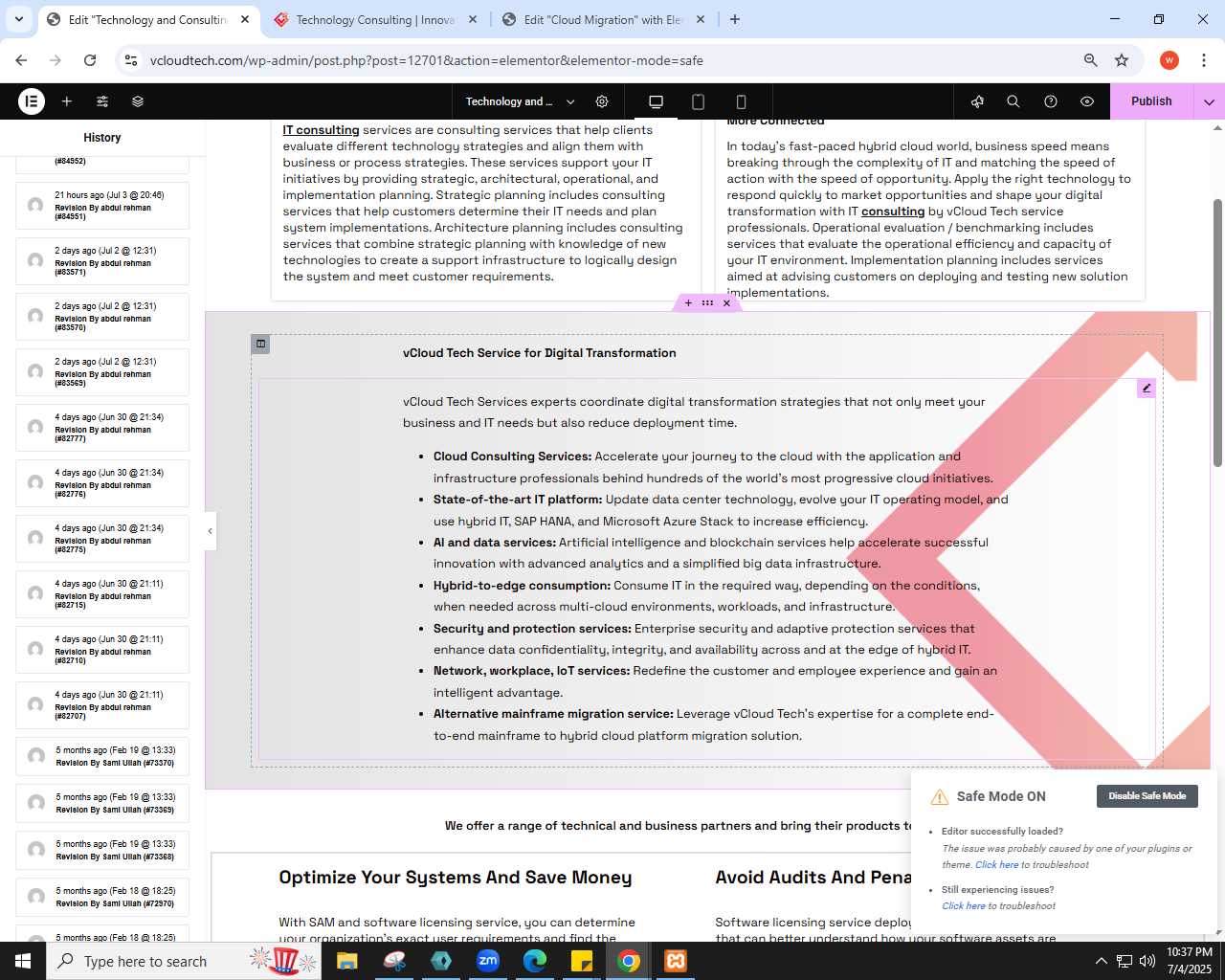Click the IT consulting link in left card
The width and height of the screenshot is (1225, 980).
tap(321, 130)
